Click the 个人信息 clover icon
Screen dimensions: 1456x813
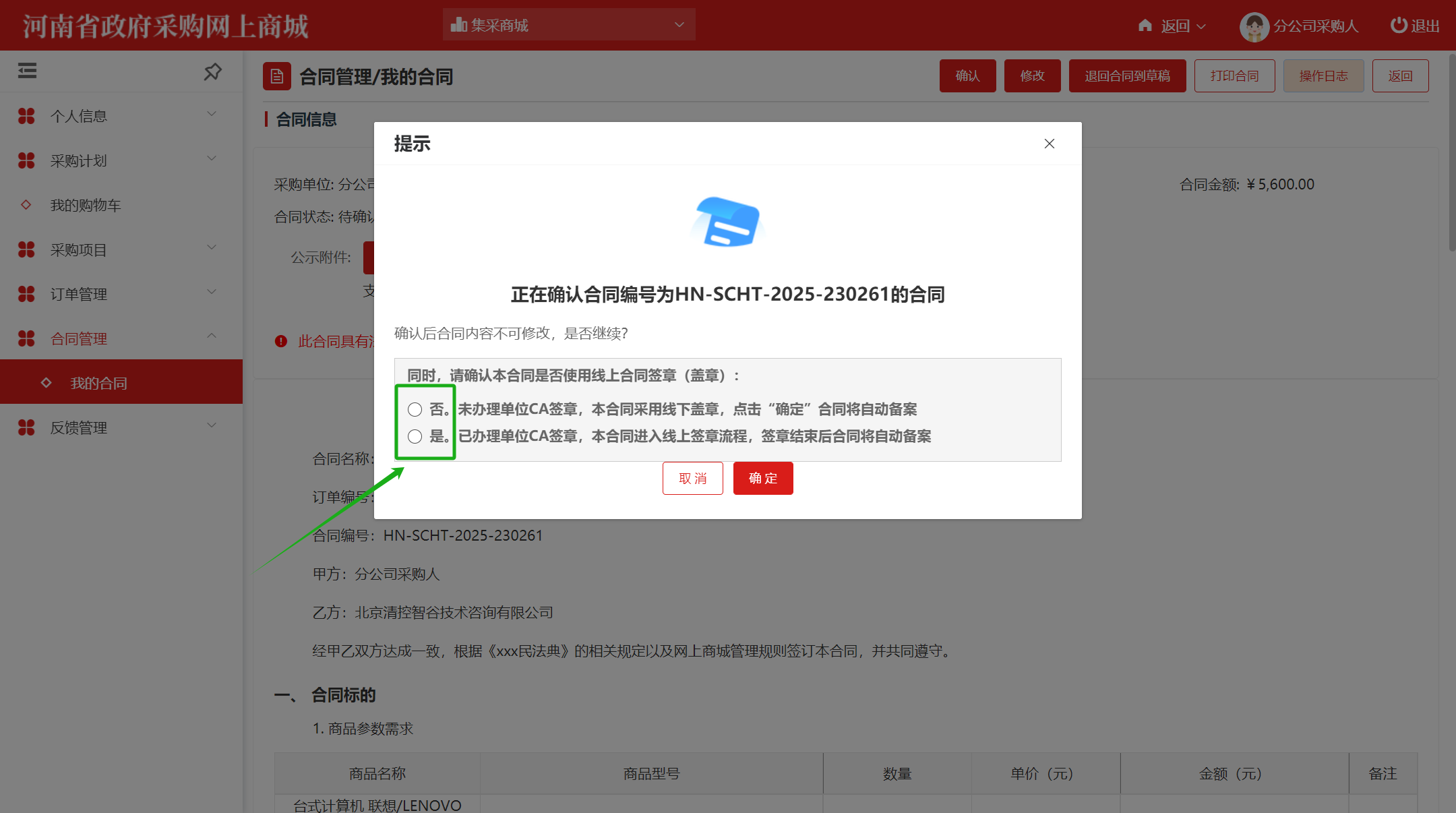click(x=26, y=116)
